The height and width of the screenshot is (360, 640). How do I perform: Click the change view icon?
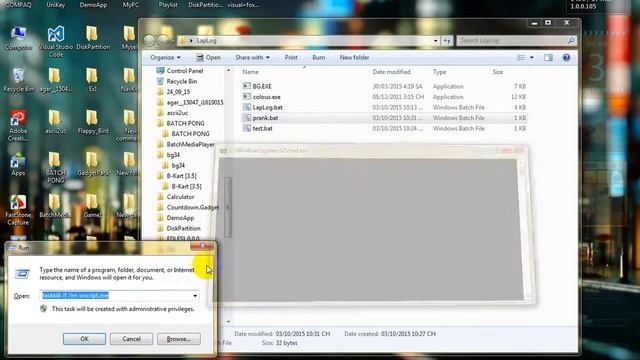coord(521,58)
